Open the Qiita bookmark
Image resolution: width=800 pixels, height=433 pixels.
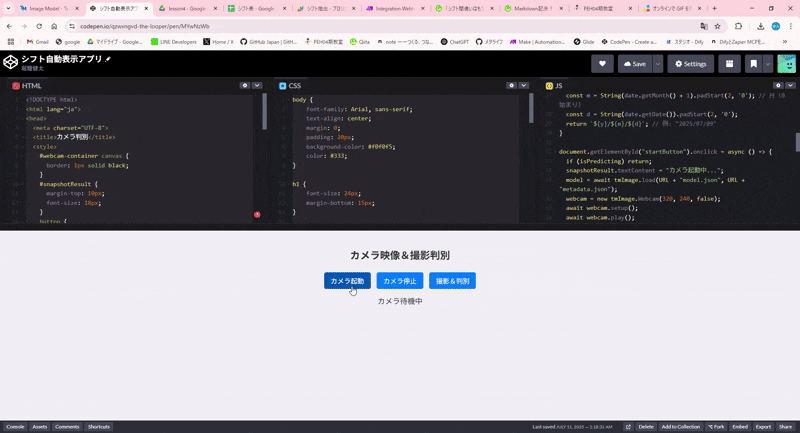360,42
